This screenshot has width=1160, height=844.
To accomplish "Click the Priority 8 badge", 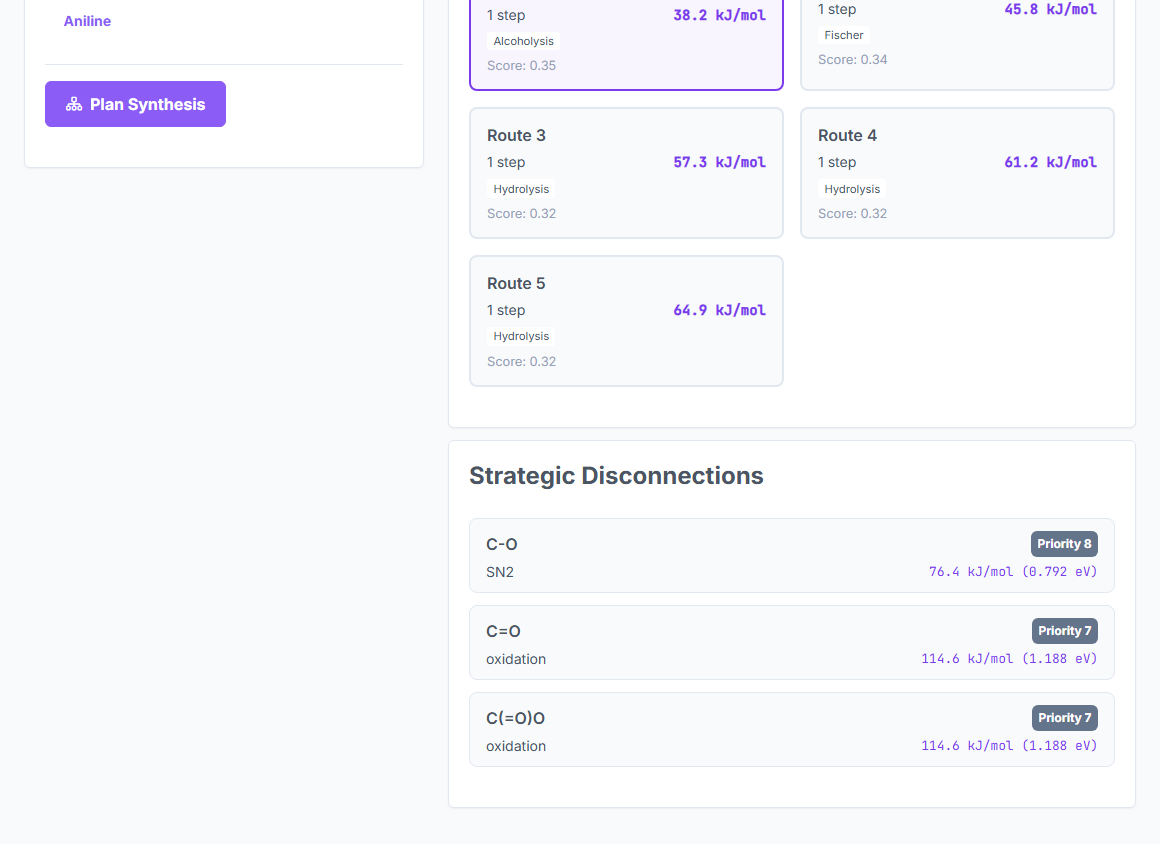I will point(1064,544).
